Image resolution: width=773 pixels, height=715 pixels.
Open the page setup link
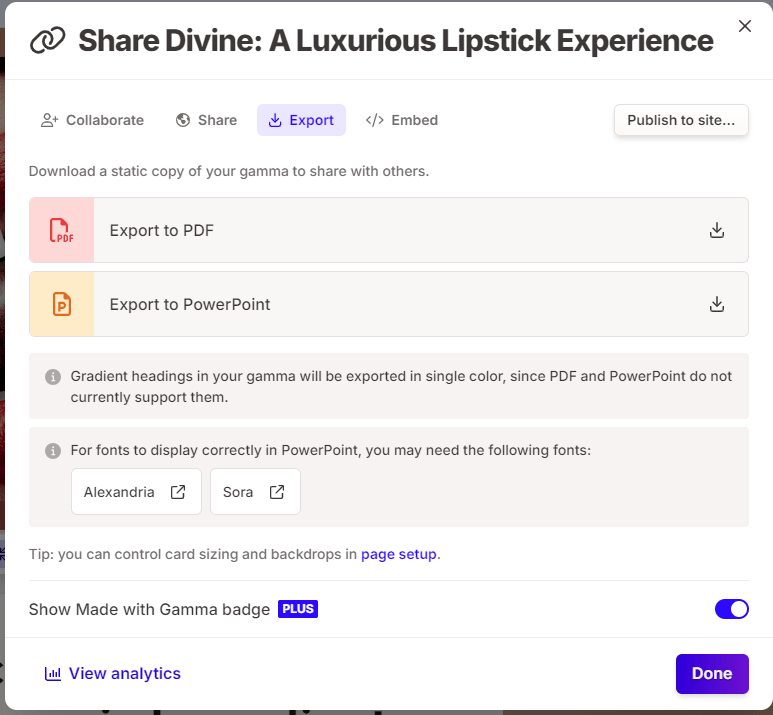tap(398, 554)
